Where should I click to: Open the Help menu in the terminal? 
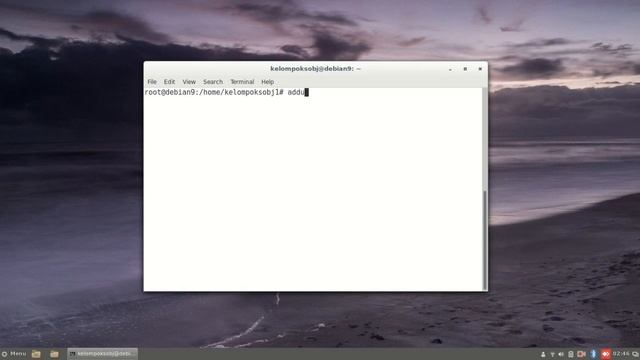(267, 82)
